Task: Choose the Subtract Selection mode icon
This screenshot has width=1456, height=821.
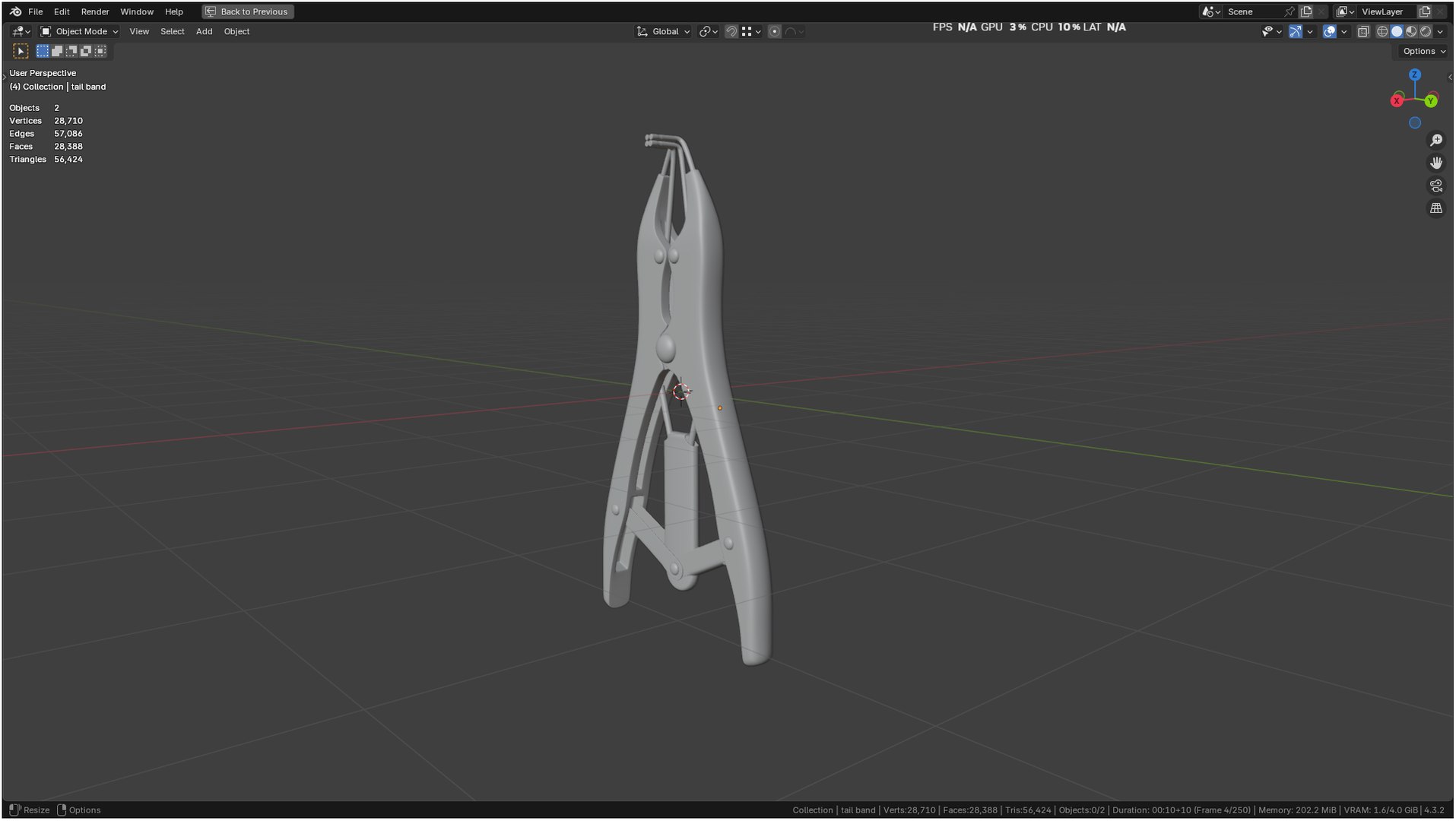Action: pos(71,51)
